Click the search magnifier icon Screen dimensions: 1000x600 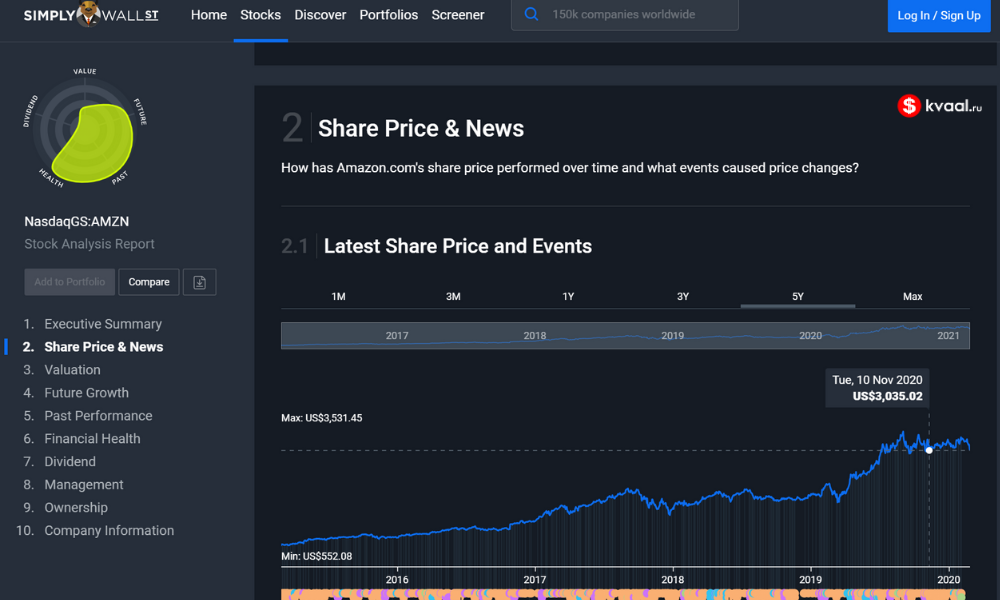(531, 14)
